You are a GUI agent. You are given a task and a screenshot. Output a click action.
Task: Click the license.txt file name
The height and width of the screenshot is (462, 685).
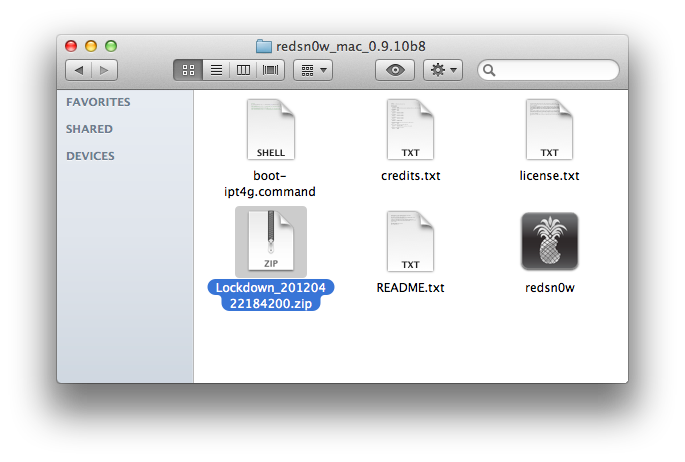click(x=549, y=176)
